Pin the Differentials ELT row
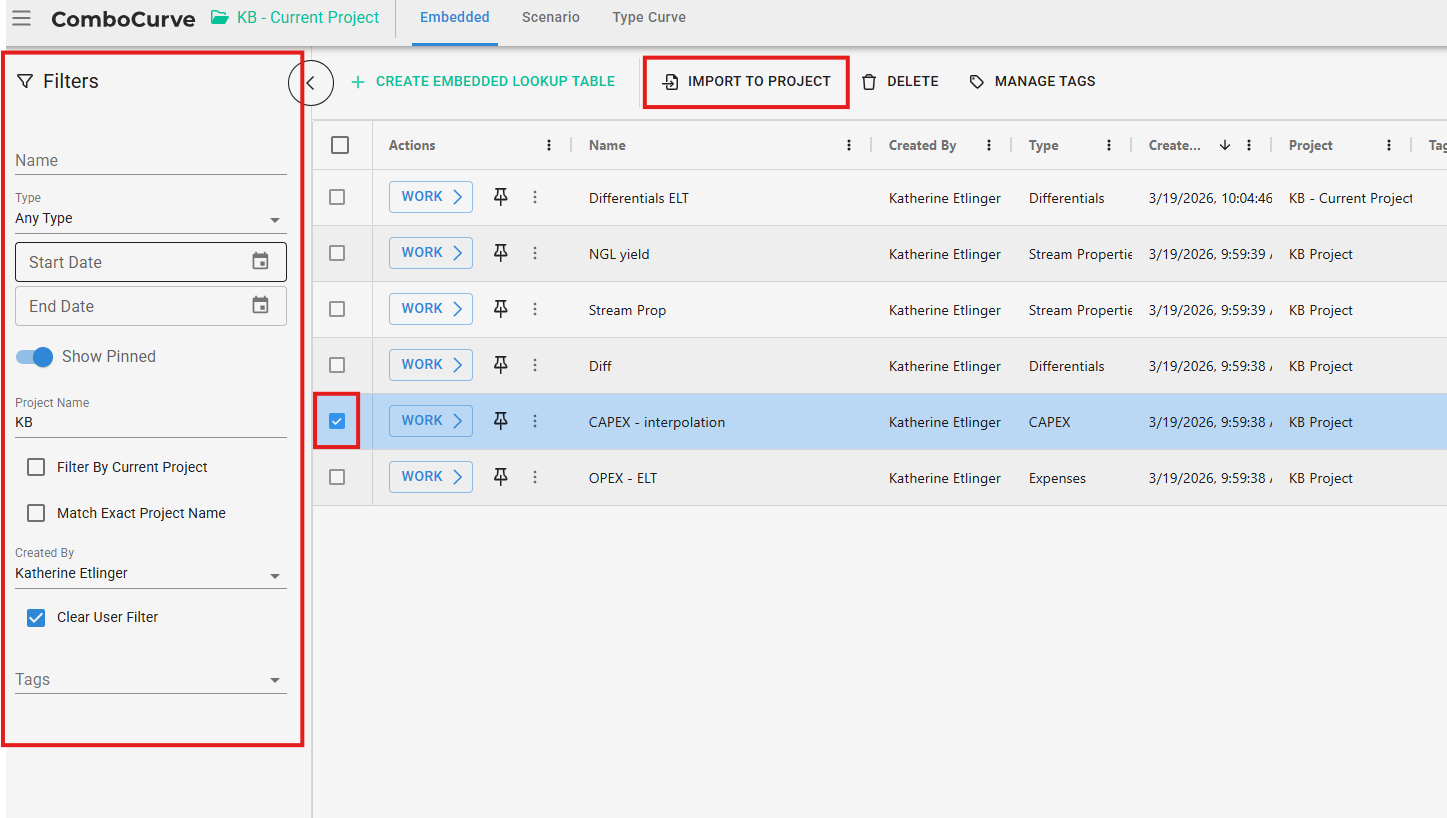 [x=501, y=197]
